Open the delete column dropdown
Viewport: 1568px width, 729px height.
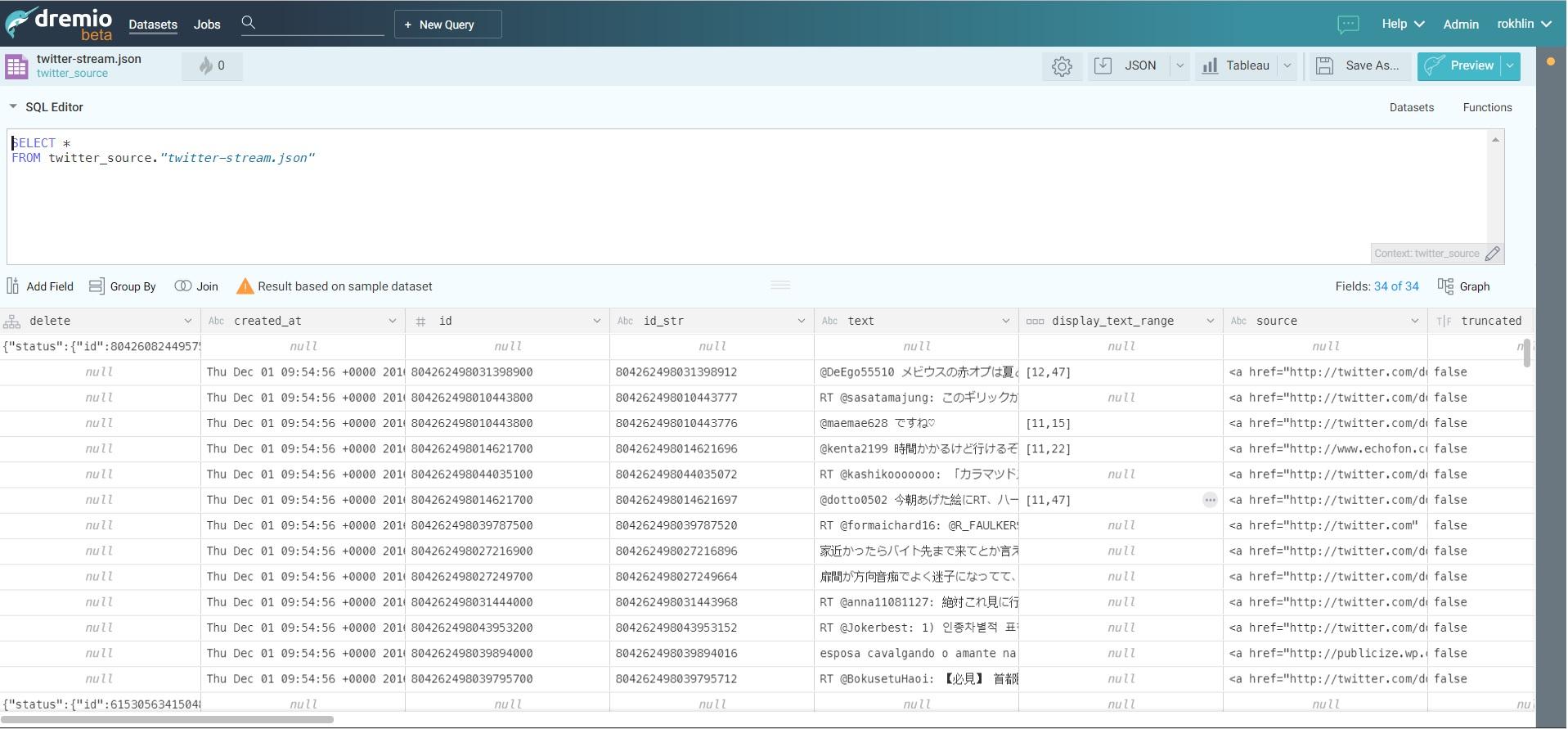pyautogui.click(x=187, y=321)
